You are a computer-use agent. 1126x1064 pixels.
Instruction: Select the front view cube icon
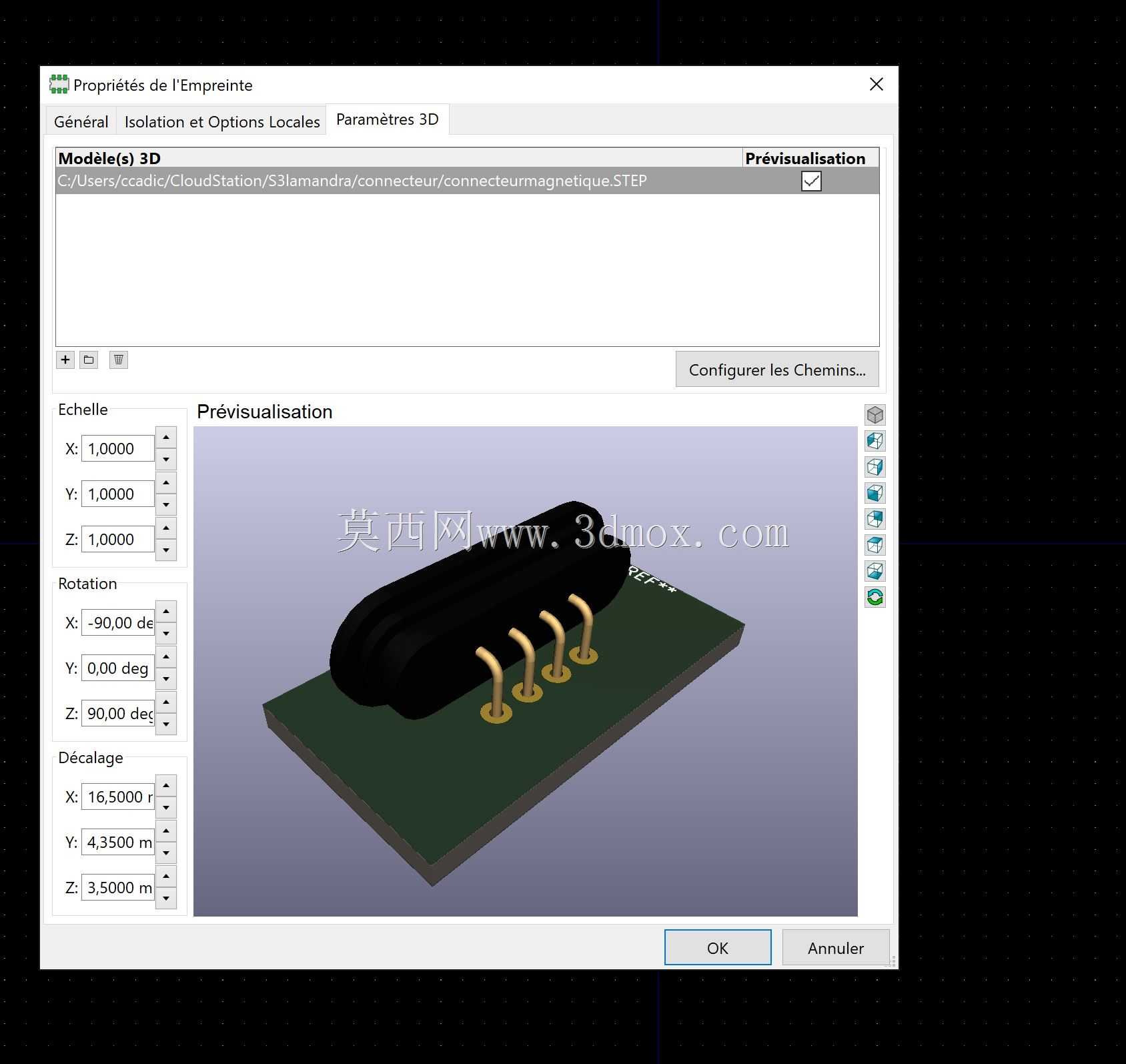875,493
